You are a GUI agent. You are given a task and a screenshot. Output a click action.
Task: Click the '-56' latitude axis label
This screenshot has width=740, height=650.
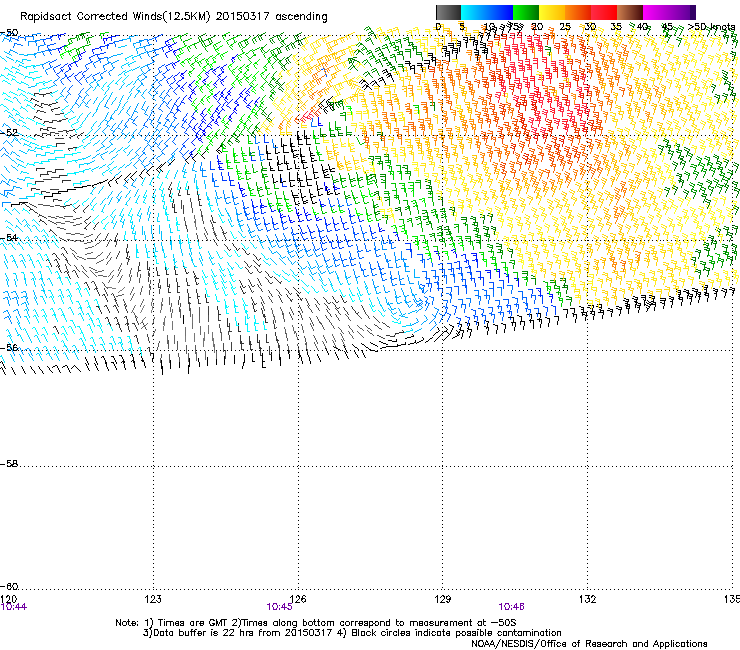coord(9,347)
